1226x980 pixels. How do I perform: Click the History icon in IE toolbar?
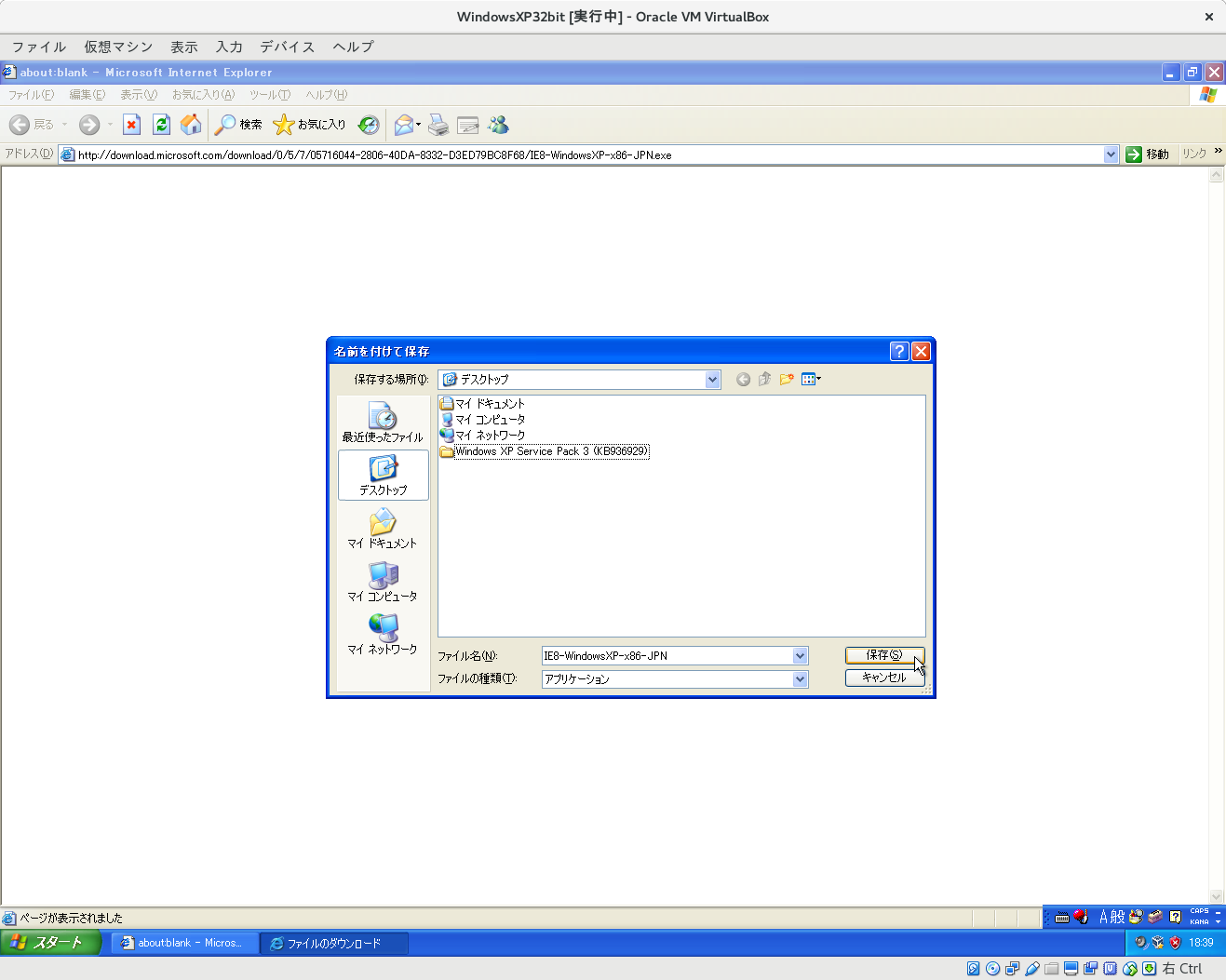(x=369, y=124)
